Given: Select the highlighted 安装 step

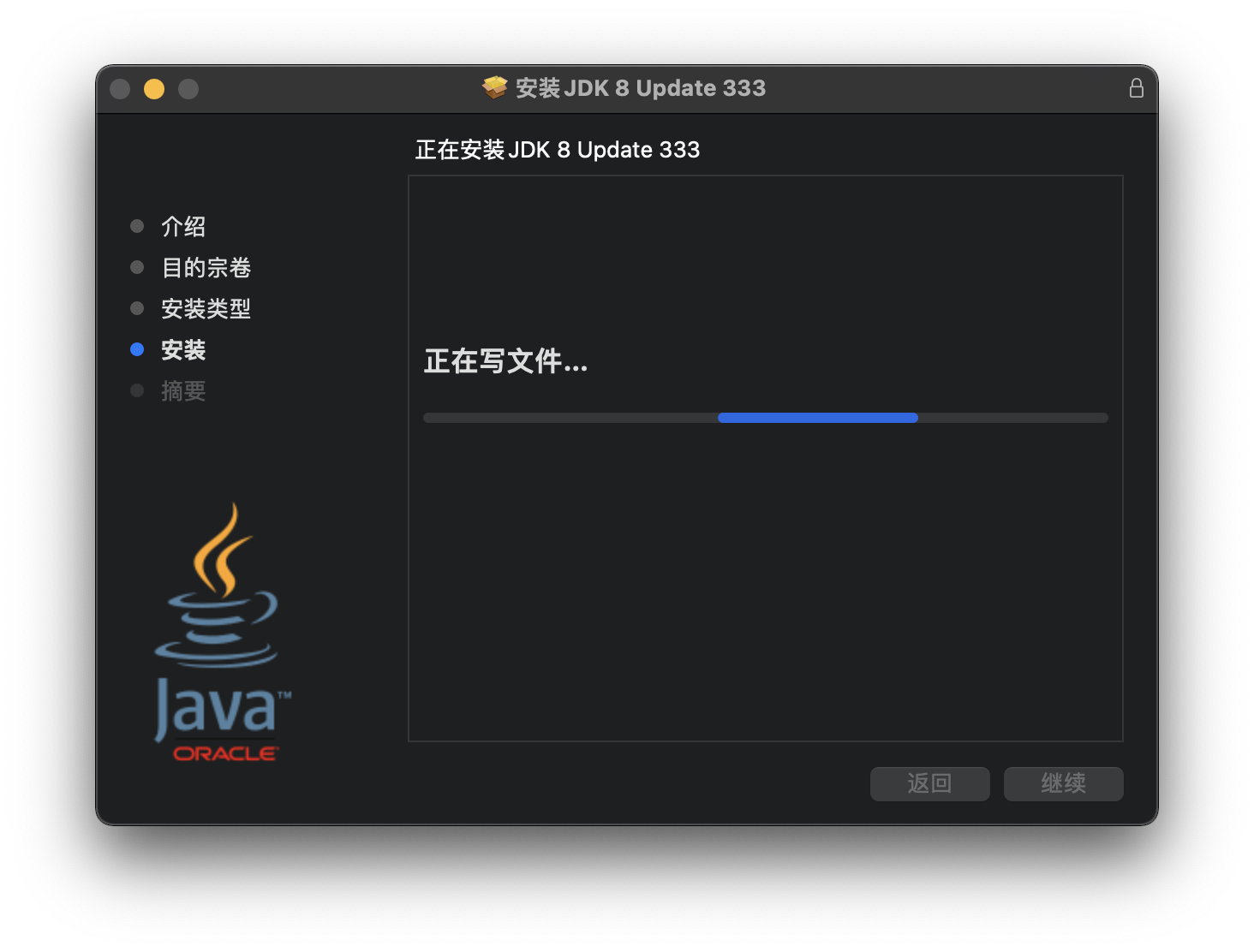Looking at the screenshot, I should [182, 349].
